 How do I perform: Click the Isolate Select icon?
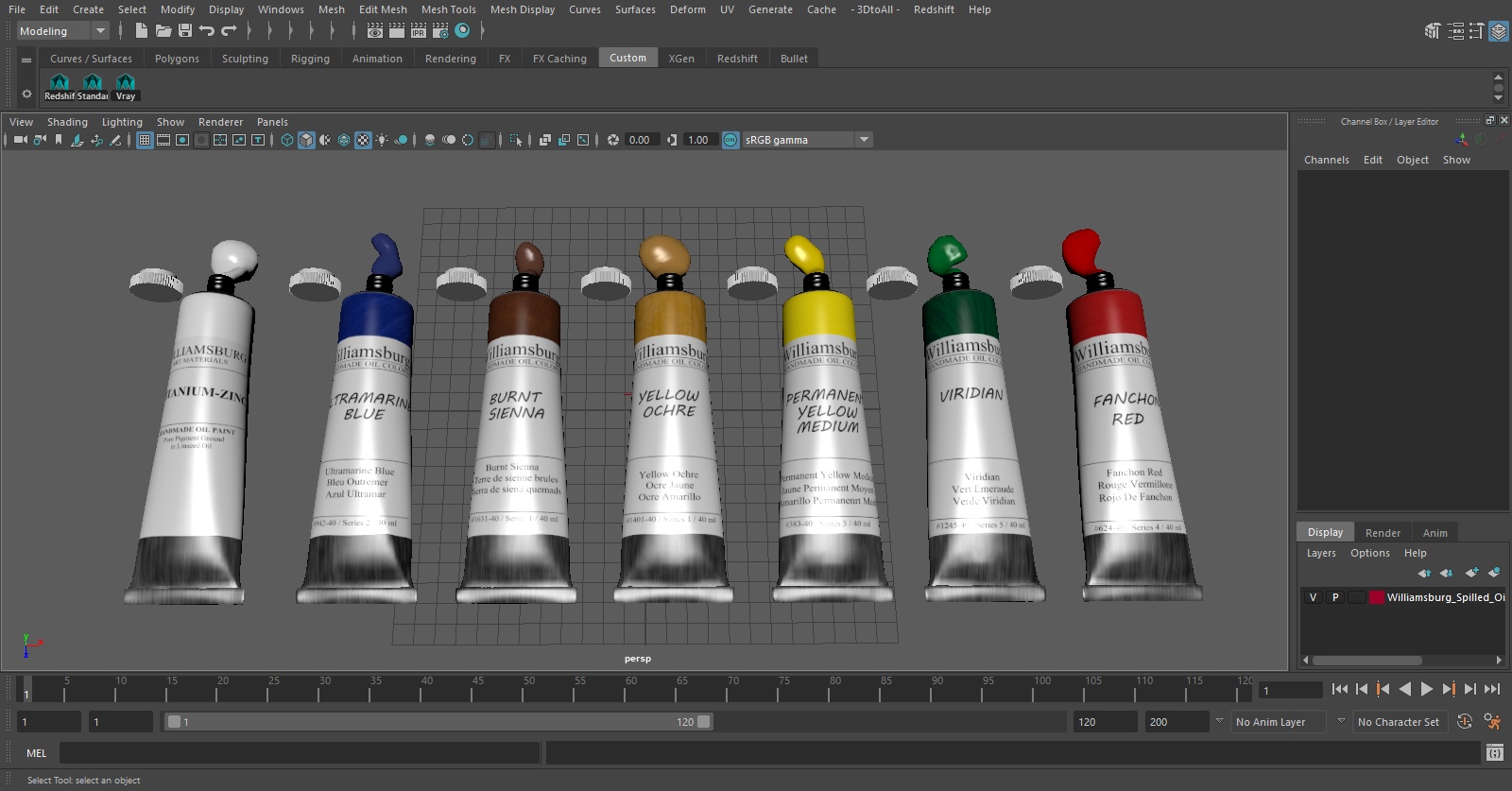pyautogui.click(x=516, y=140)
